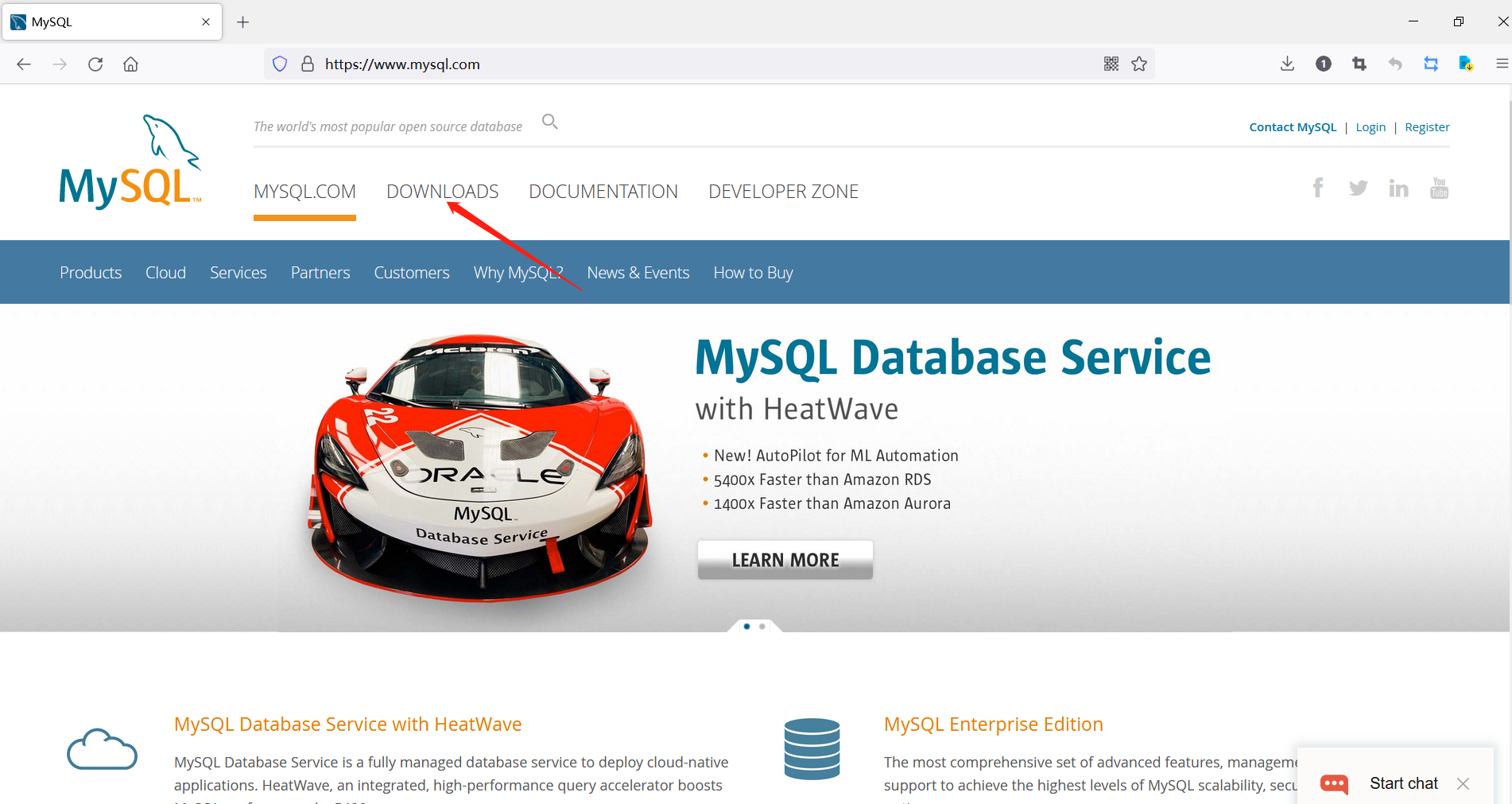This screenshot has height=804, width=1512.
Task: Reload the page with refresh icon
Action: 95,64
